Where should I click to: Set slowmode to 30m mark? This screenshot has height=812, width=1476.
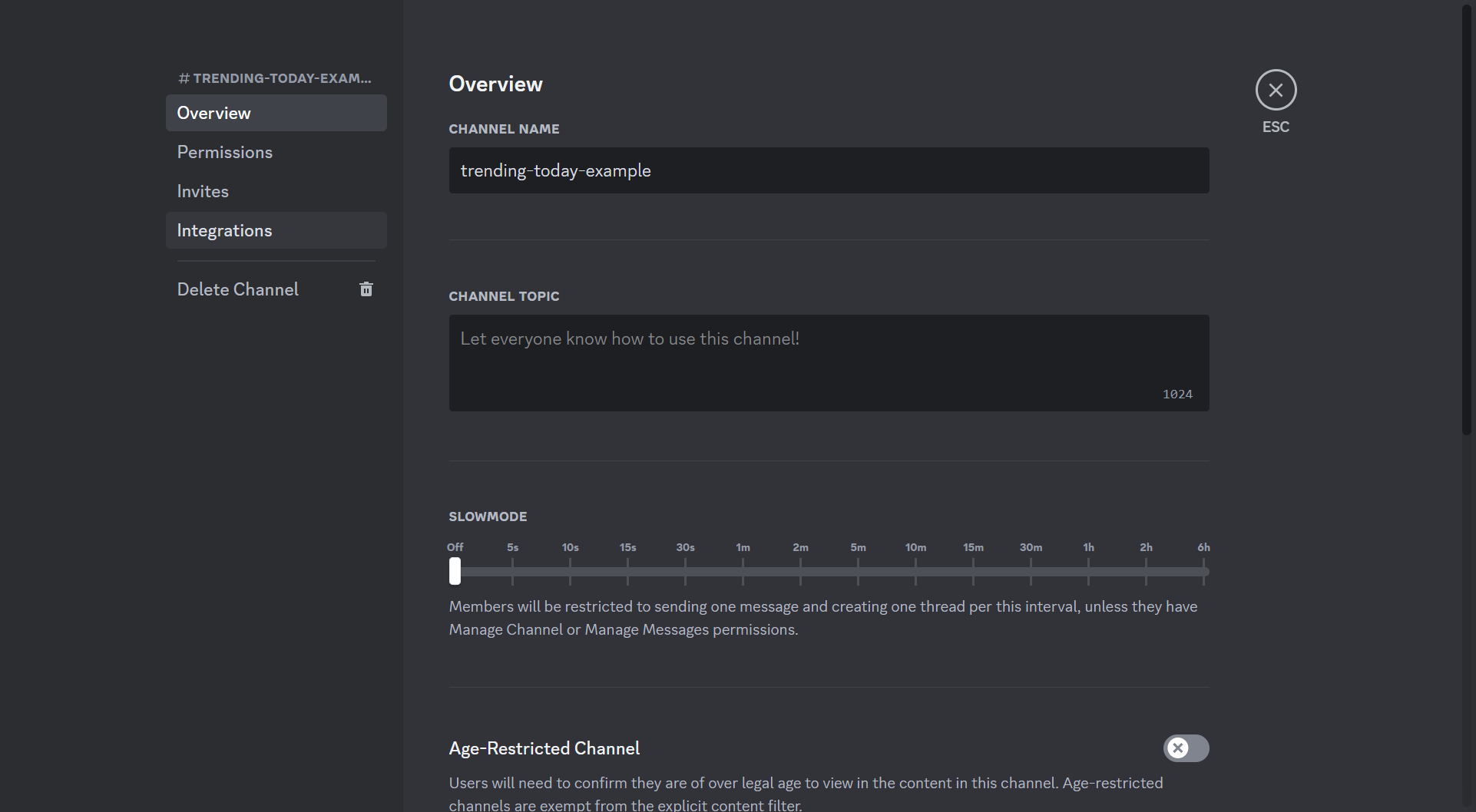1031,571
